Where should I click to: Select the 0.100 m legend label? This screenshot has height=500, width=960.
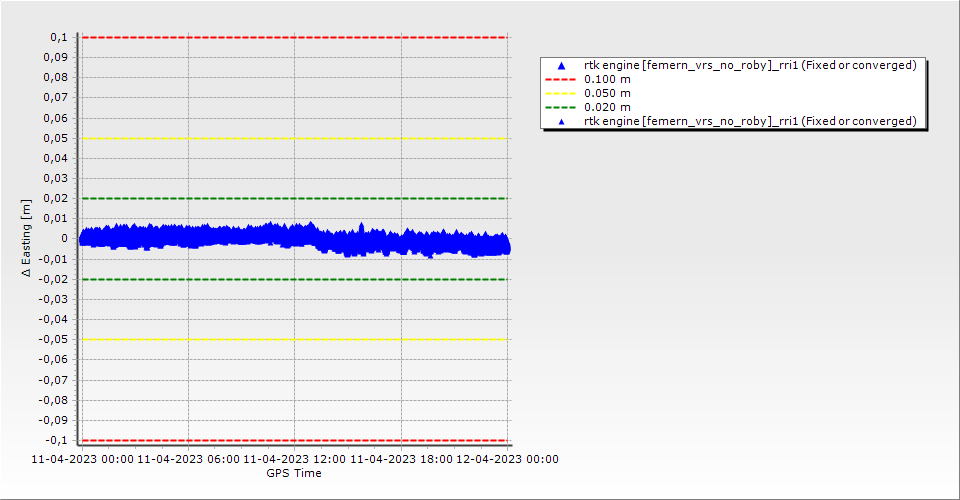608,79
